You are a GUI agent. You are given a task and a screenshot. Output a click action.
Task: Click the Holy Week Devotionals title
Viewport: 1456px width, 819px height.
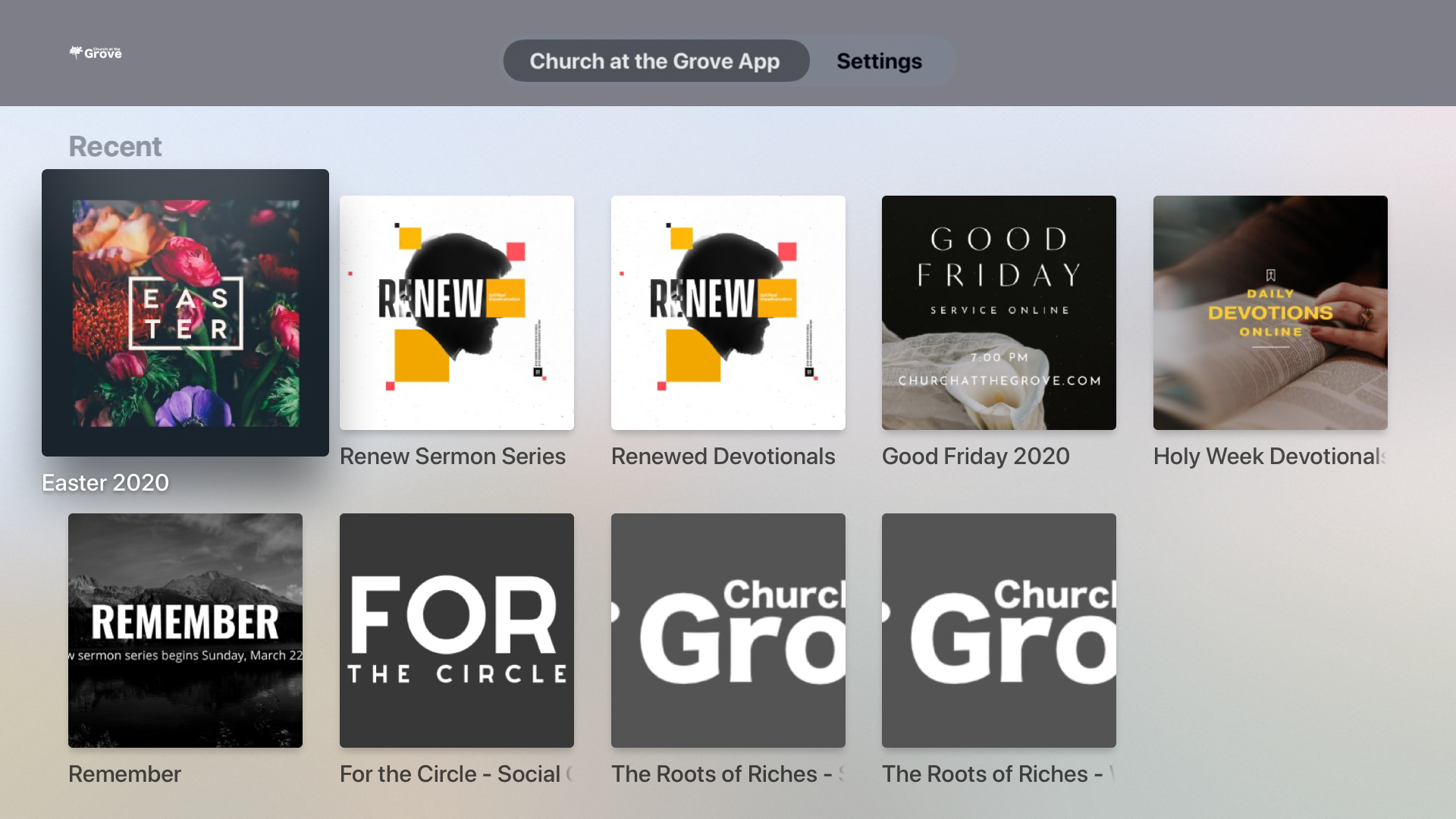1270,456
